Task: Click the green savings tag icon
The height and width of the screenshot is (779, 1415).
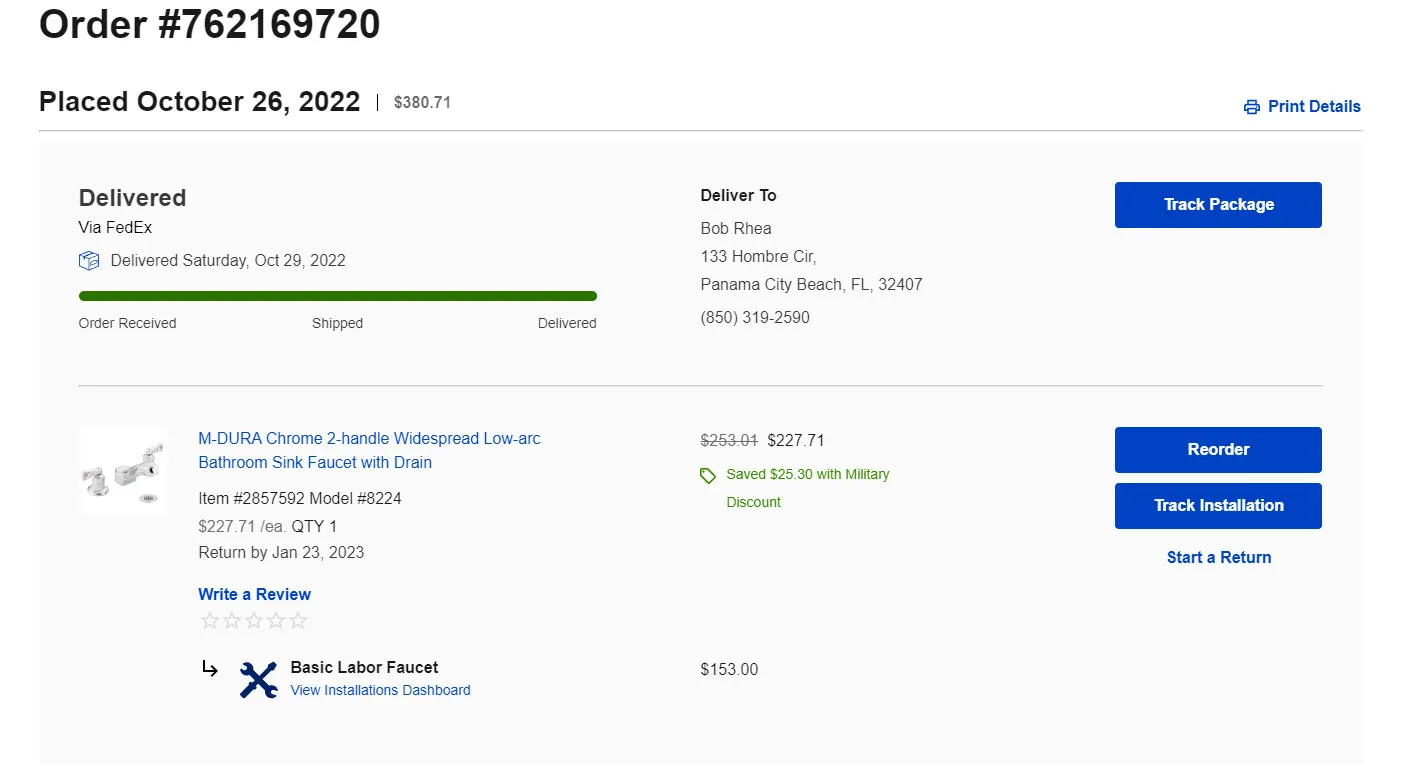Action: click(708, 476)
